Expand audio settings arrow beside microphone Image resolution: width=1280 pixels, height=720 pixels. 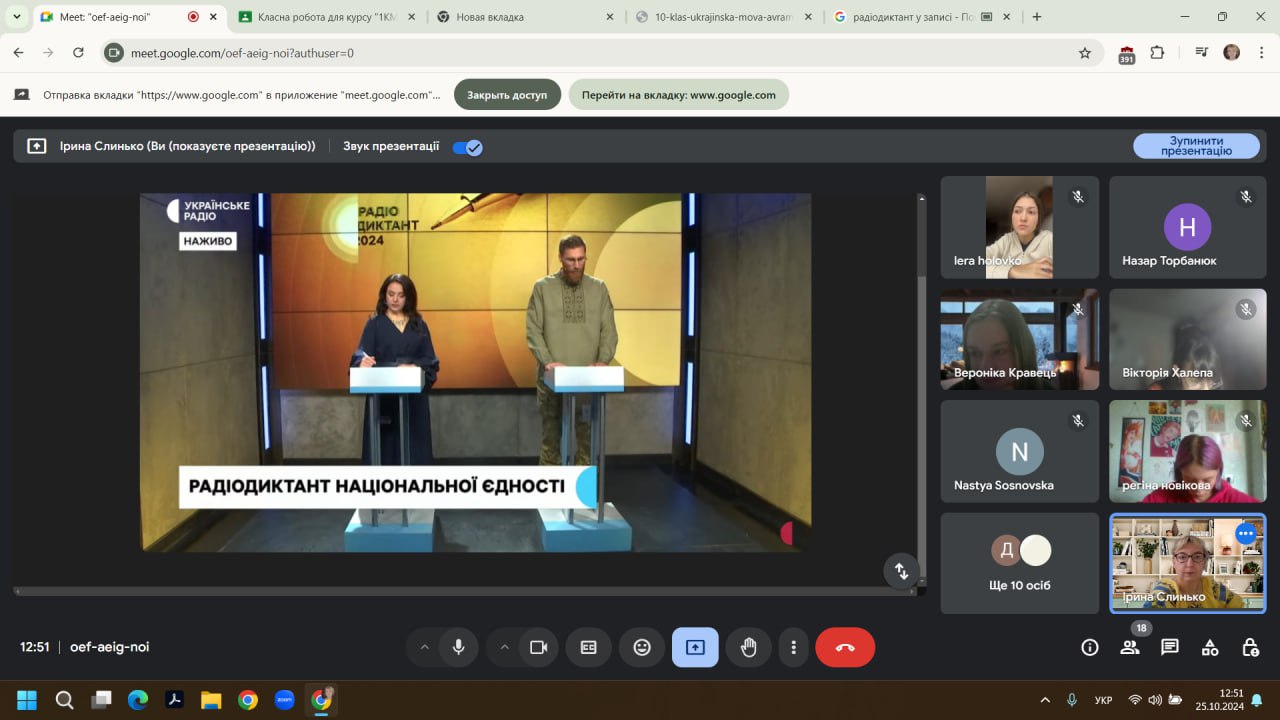point(424,647)
